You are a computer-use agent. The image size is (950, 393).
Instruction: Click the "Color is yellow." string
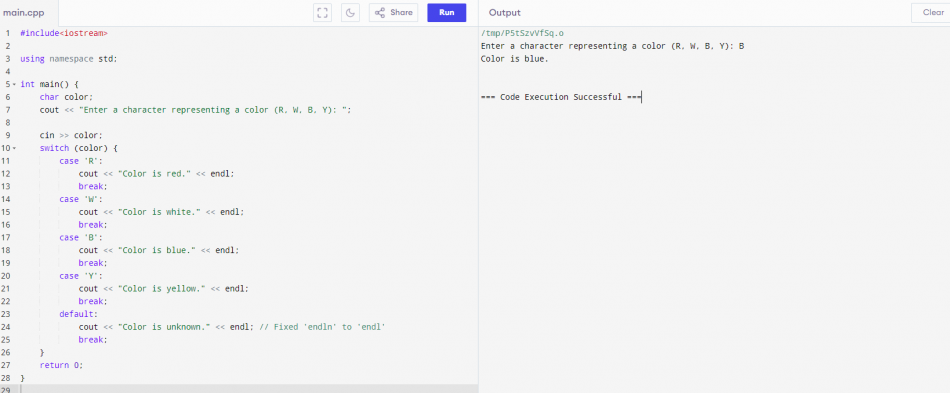click(x=162, y=288)
